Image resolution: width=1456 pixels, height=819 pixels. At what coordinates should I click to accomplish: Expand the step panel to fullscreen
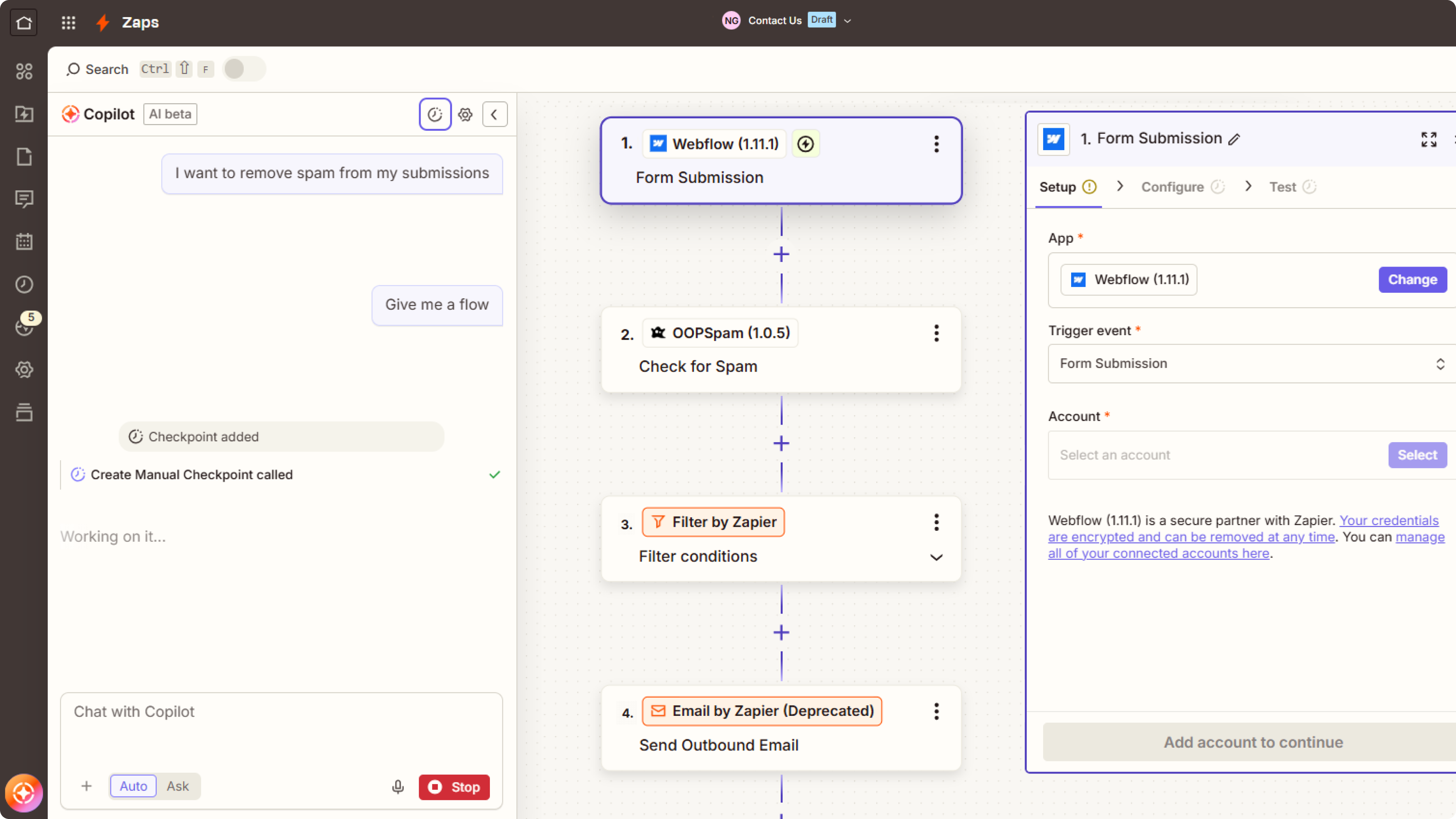coord(1429,139)
